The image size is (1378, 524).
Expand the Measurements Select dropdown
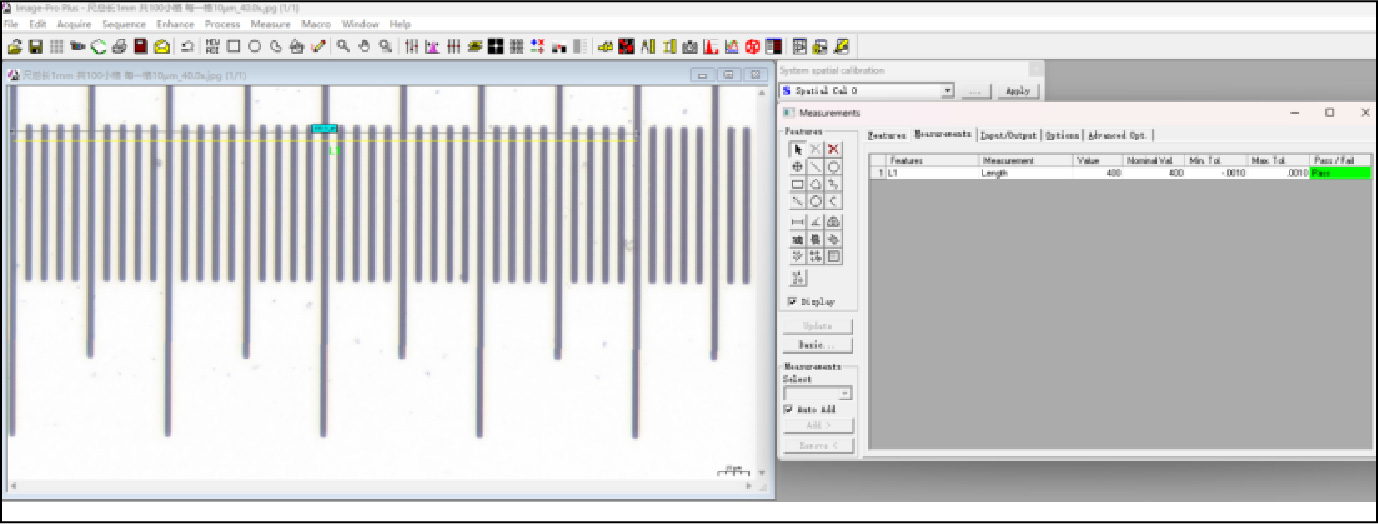(x=845, y=394)
